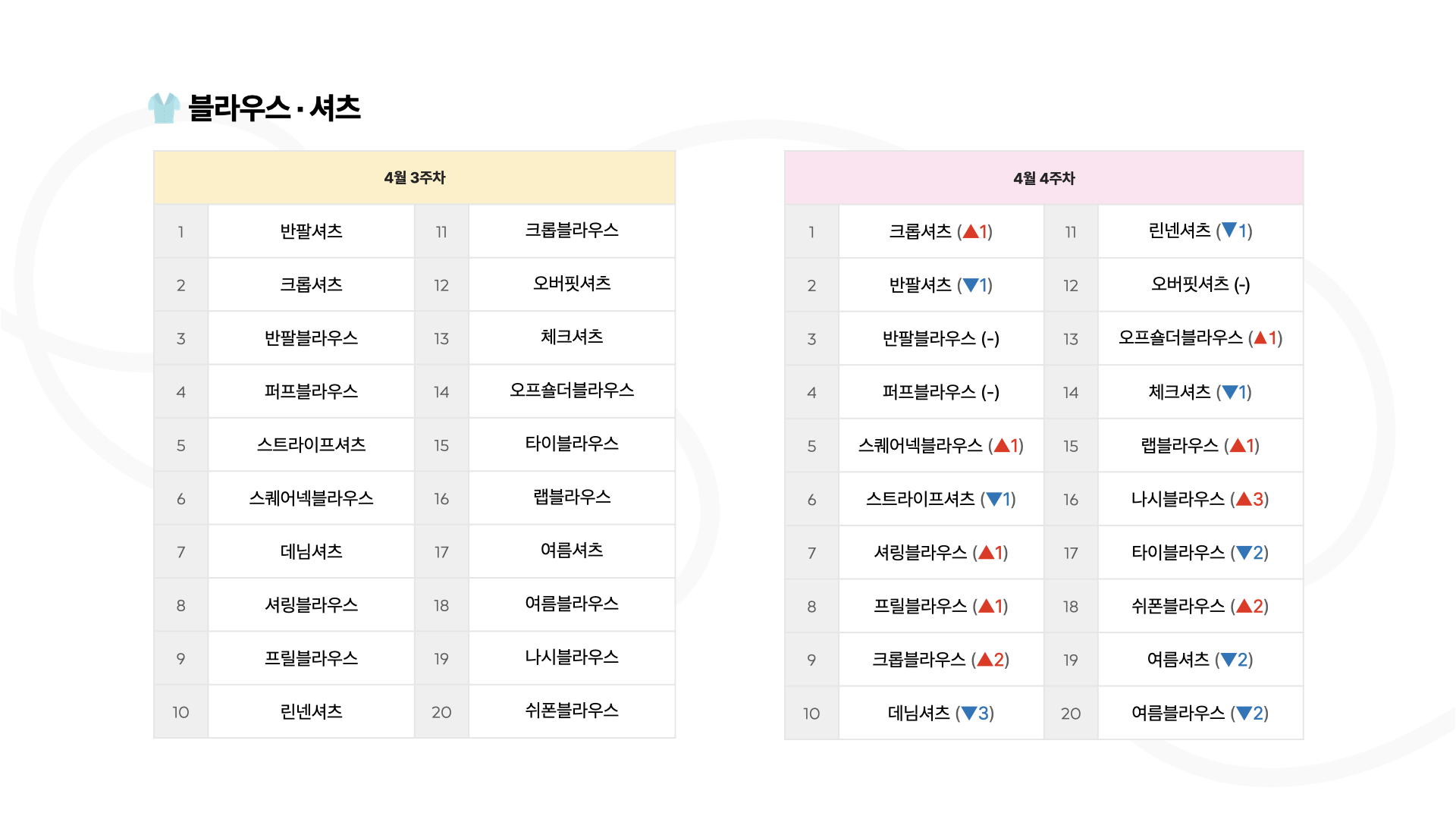Click rank number 16 in the 4주차 table
This screenshot has height=819, width=1456.
coord(1071,500)
